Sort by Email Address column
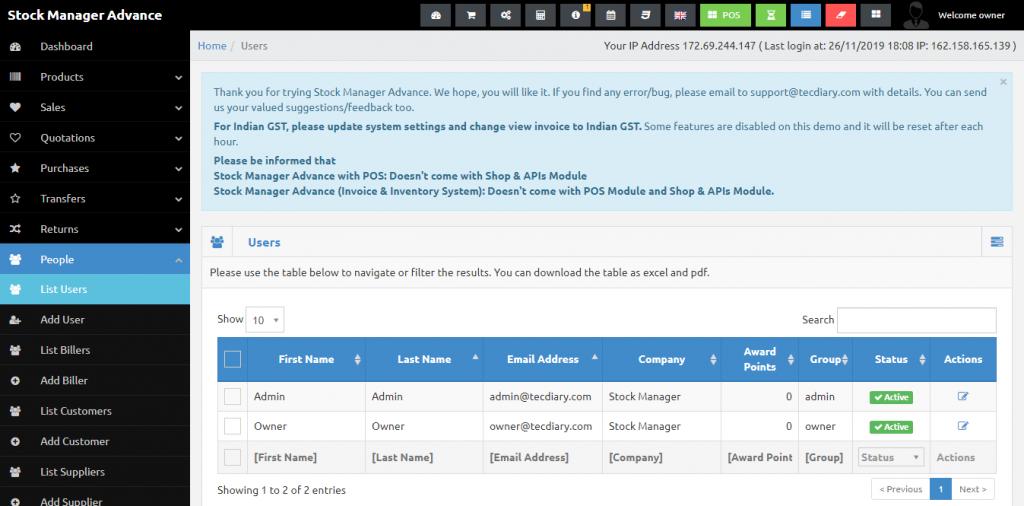The image size is (1024, 506). [543, 359]
